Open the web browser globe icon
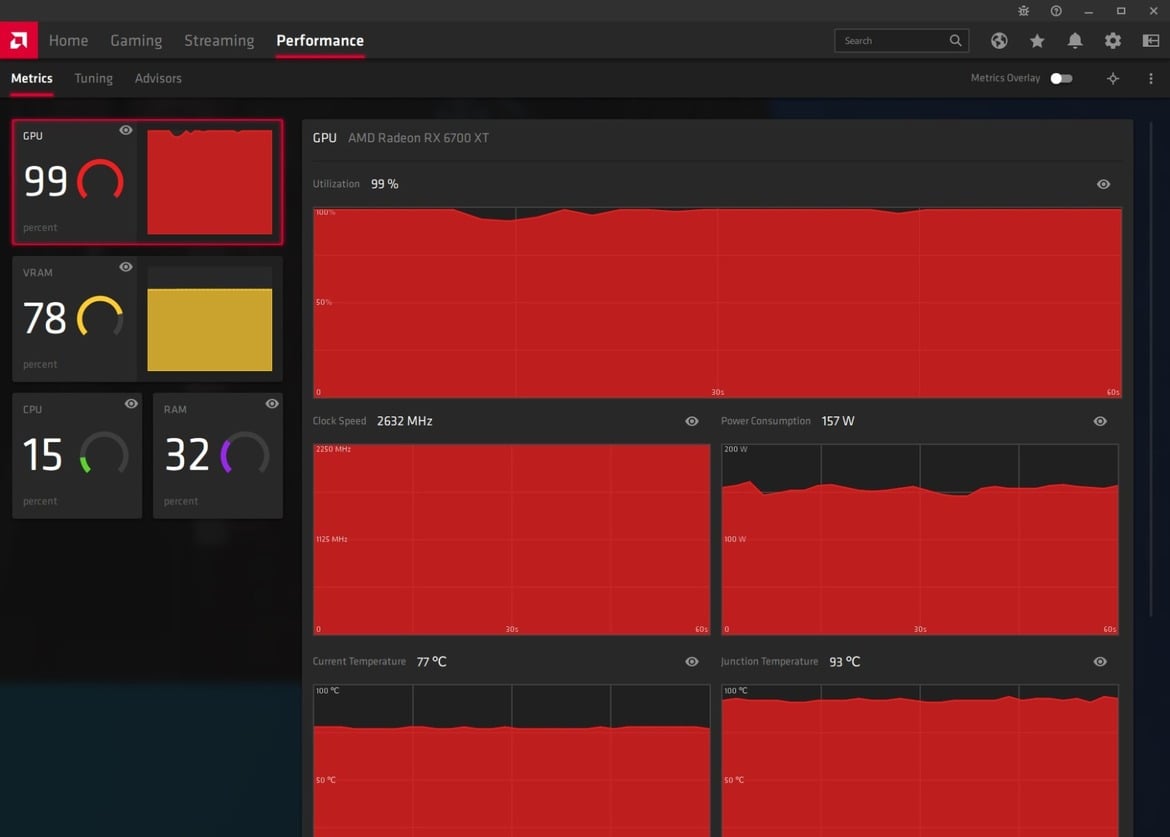The width and height of the screenshot is (1170, 837). tap(999, 41)
